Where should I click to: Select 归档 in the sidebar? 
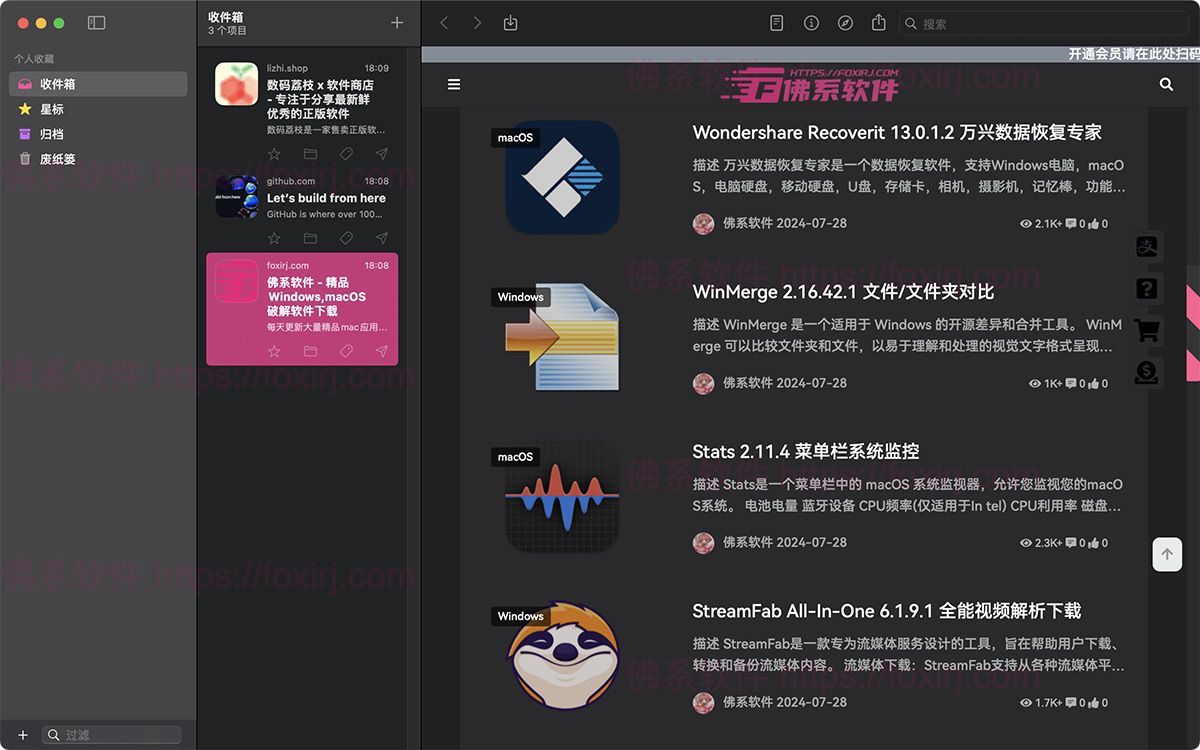coord(52,134)
